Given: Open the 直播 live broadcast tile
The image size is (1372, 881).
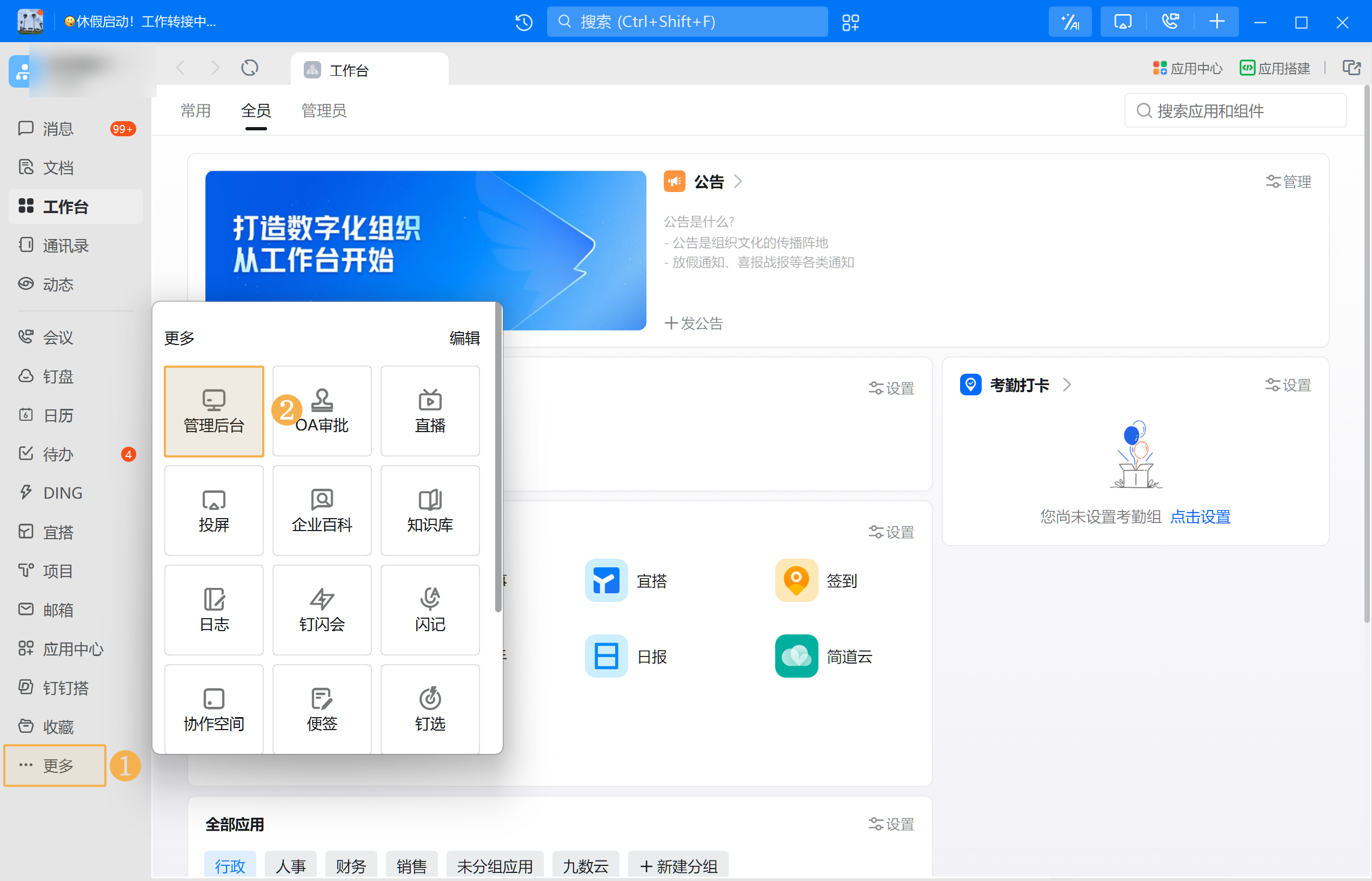Looking at the screenshot, I should [x=430, y=412].
